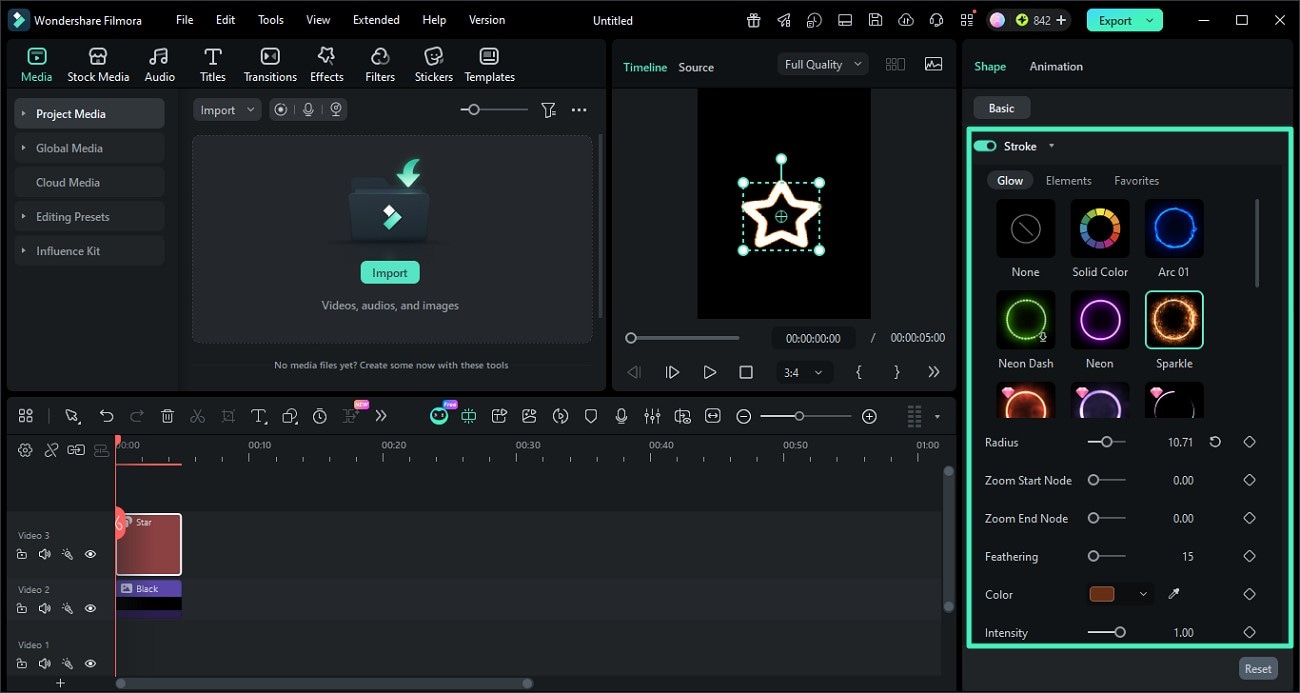The height and width of the screenshot is (693, 1300).
Task: Click the stroke Color swatch
Action: click(1102, 594)
